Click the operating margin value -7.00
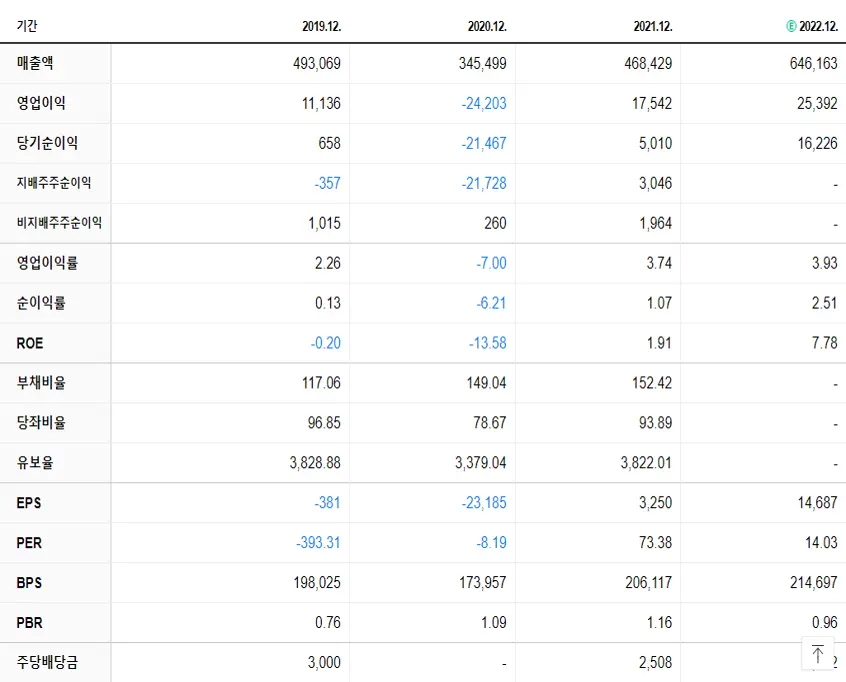Image resolution: width=846 pixels, height=682 pixels. tap(492, 263)
